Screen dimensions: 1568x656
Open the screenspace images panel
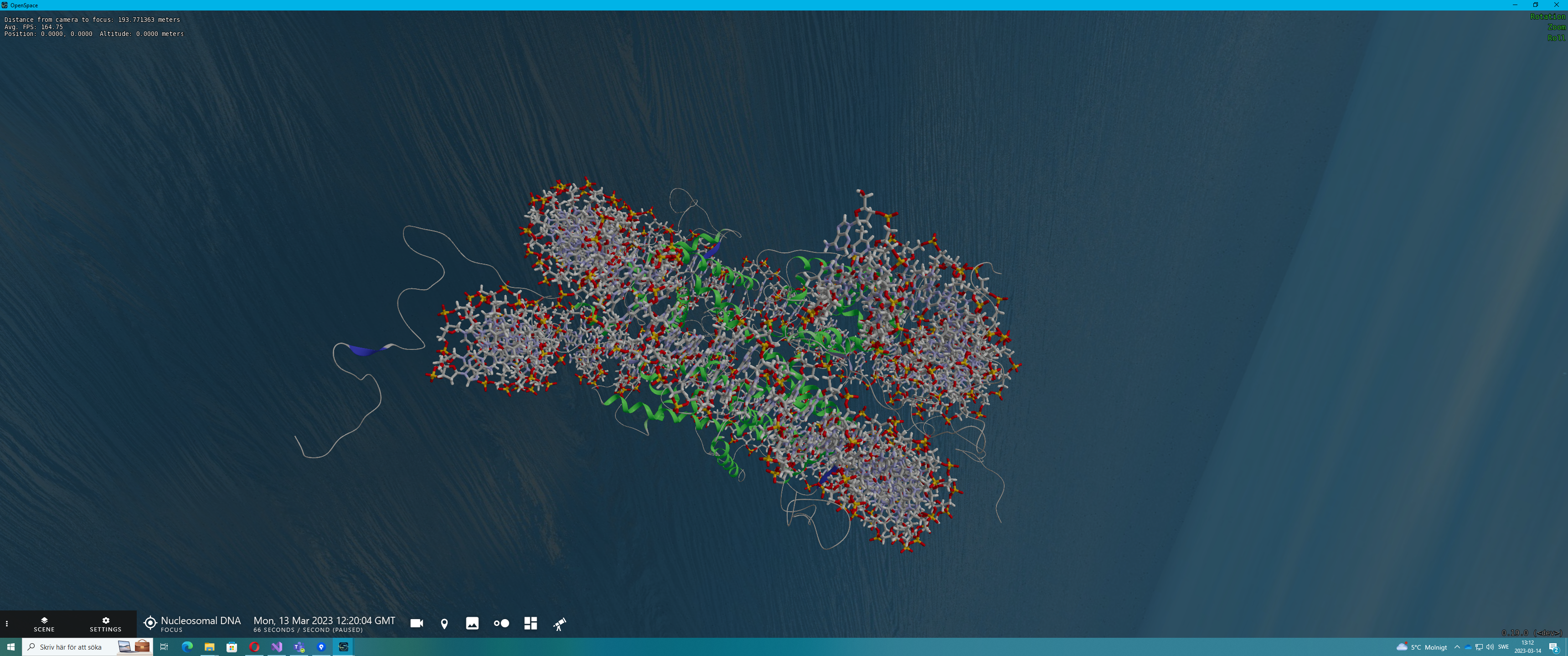472,623
